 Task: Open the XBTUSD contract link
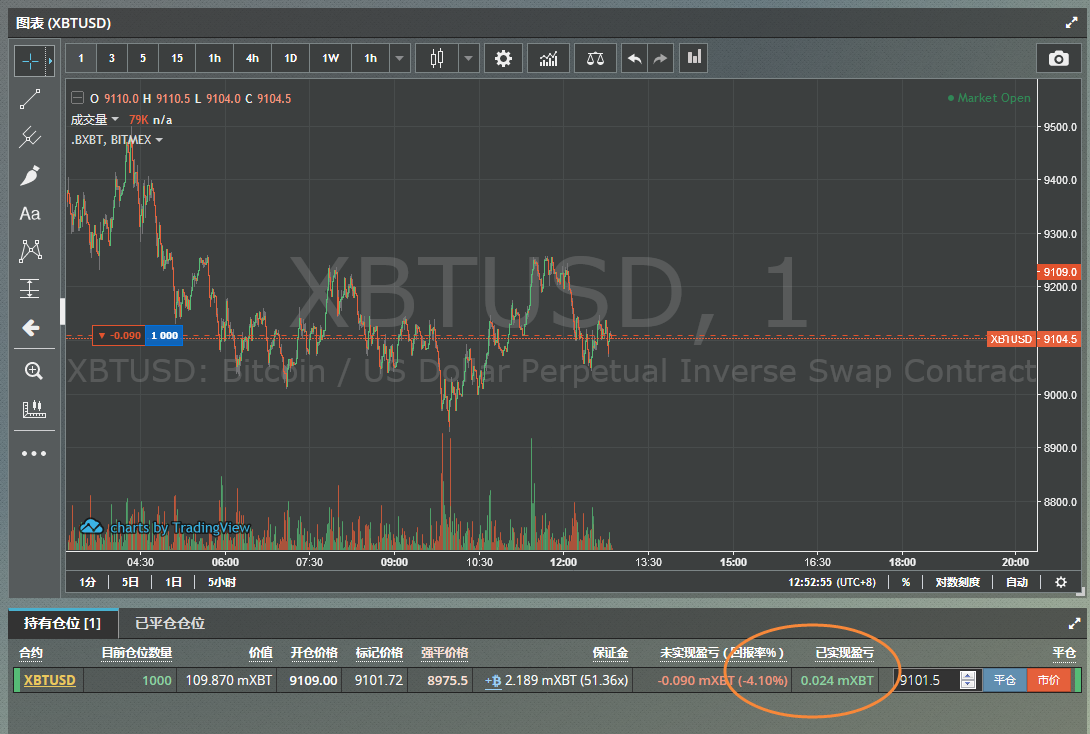click(49, 680)
